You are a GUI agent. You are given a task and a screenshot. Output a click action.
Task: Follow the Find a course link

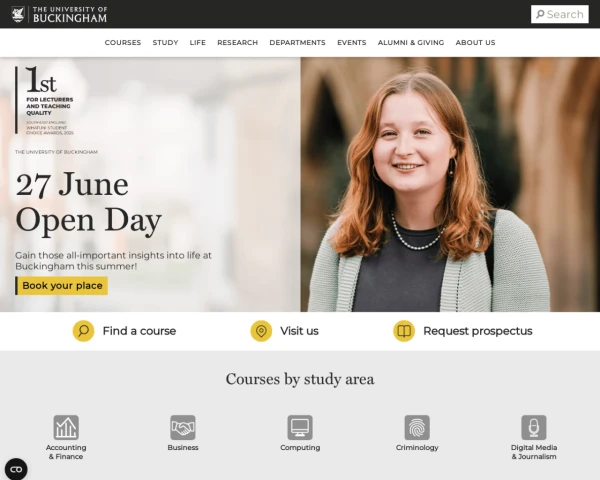pyautogui.click(x=139, y=331)
